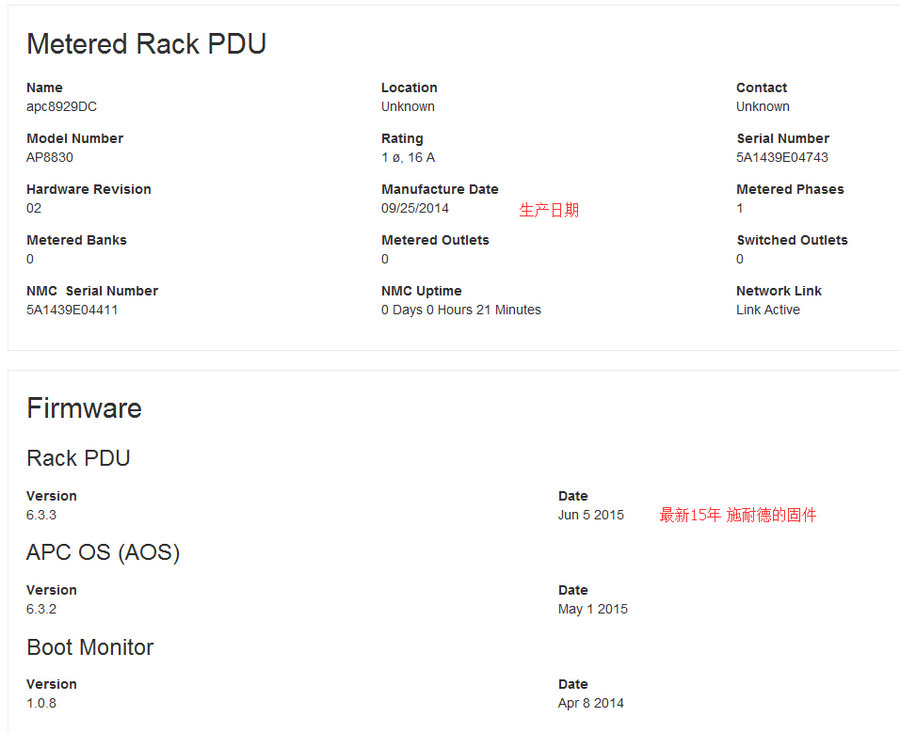
Task: Click the Rack PDU version 6.3.3
Action: (x=41, y=515)
